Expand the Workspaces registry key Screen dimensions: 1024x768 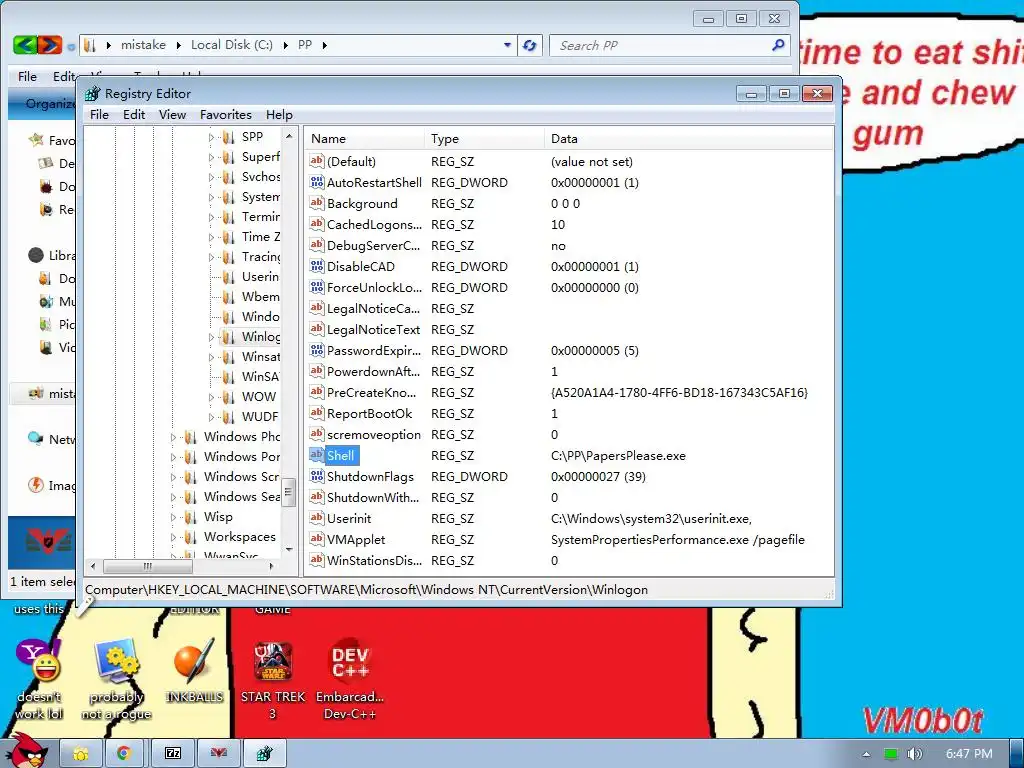point(173,537)
